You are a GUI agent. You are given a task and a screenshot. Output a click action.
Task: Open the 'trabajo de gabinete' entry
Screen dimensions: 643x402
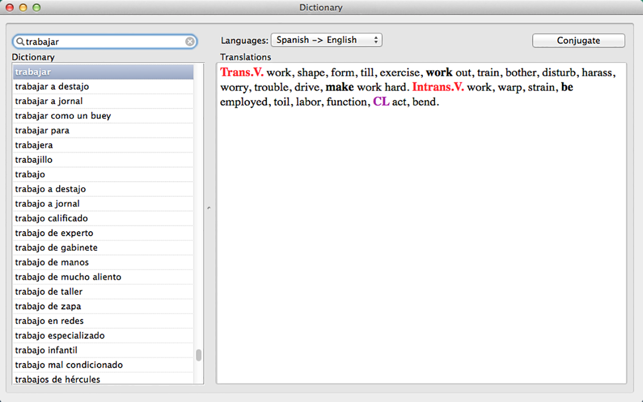[103, 248]
